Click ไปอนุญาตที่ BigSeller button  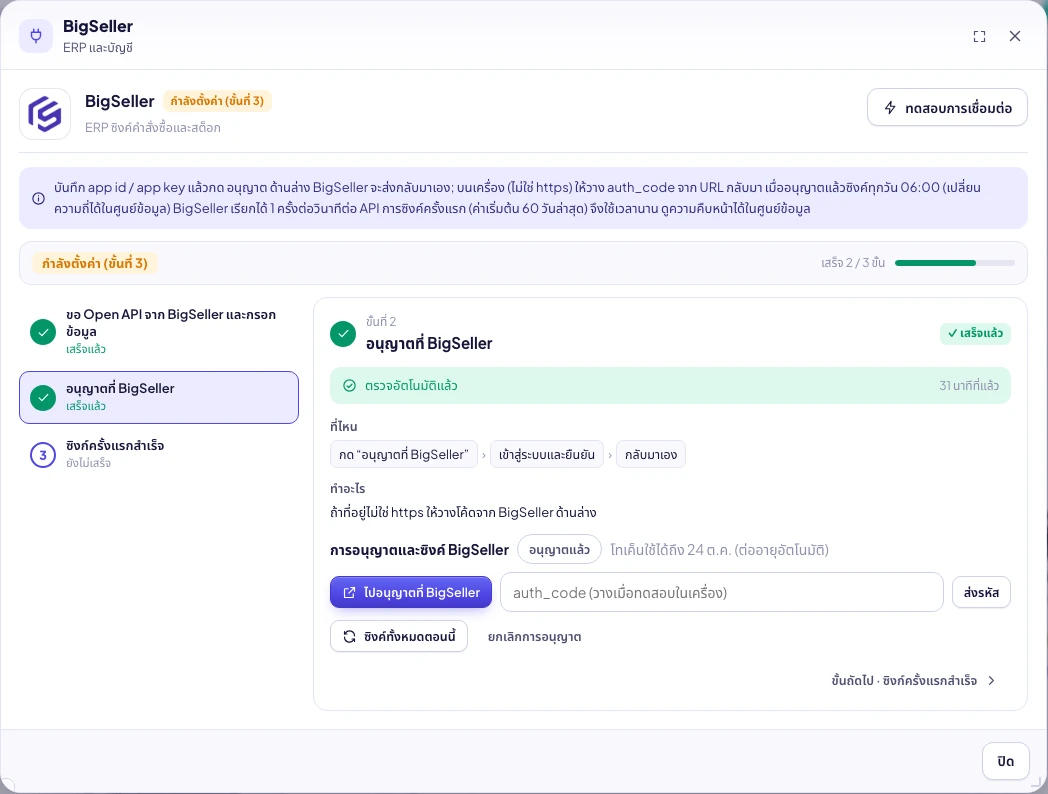click(x=411, y=592)
